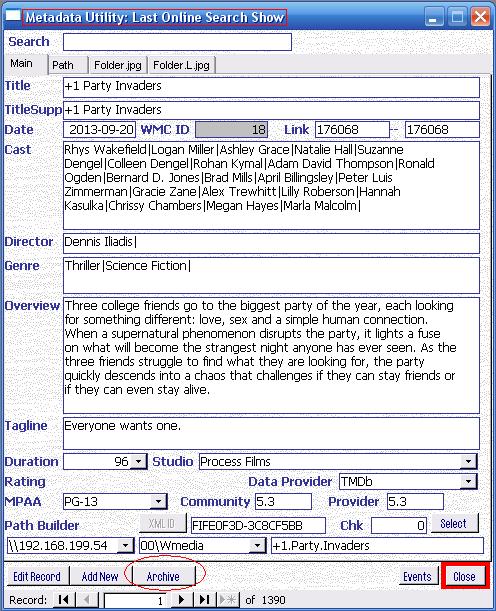This screenshot has height=611, width=496.
Task: Click the Overview label
Action: coord(32,306)
